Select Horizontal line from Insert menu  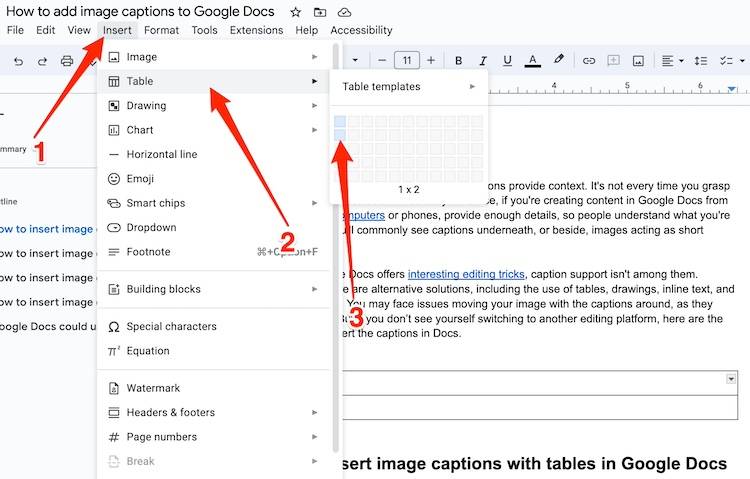coord(161,155)
